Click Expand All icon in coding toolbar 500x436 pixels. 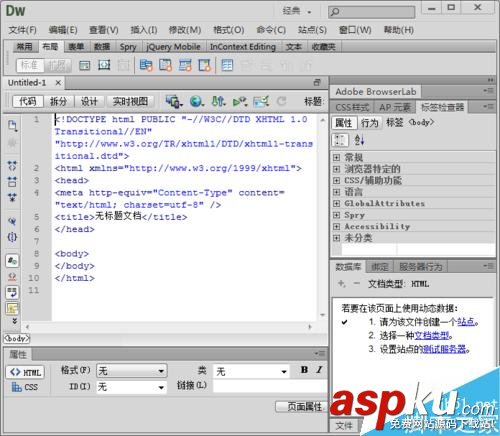12,198
